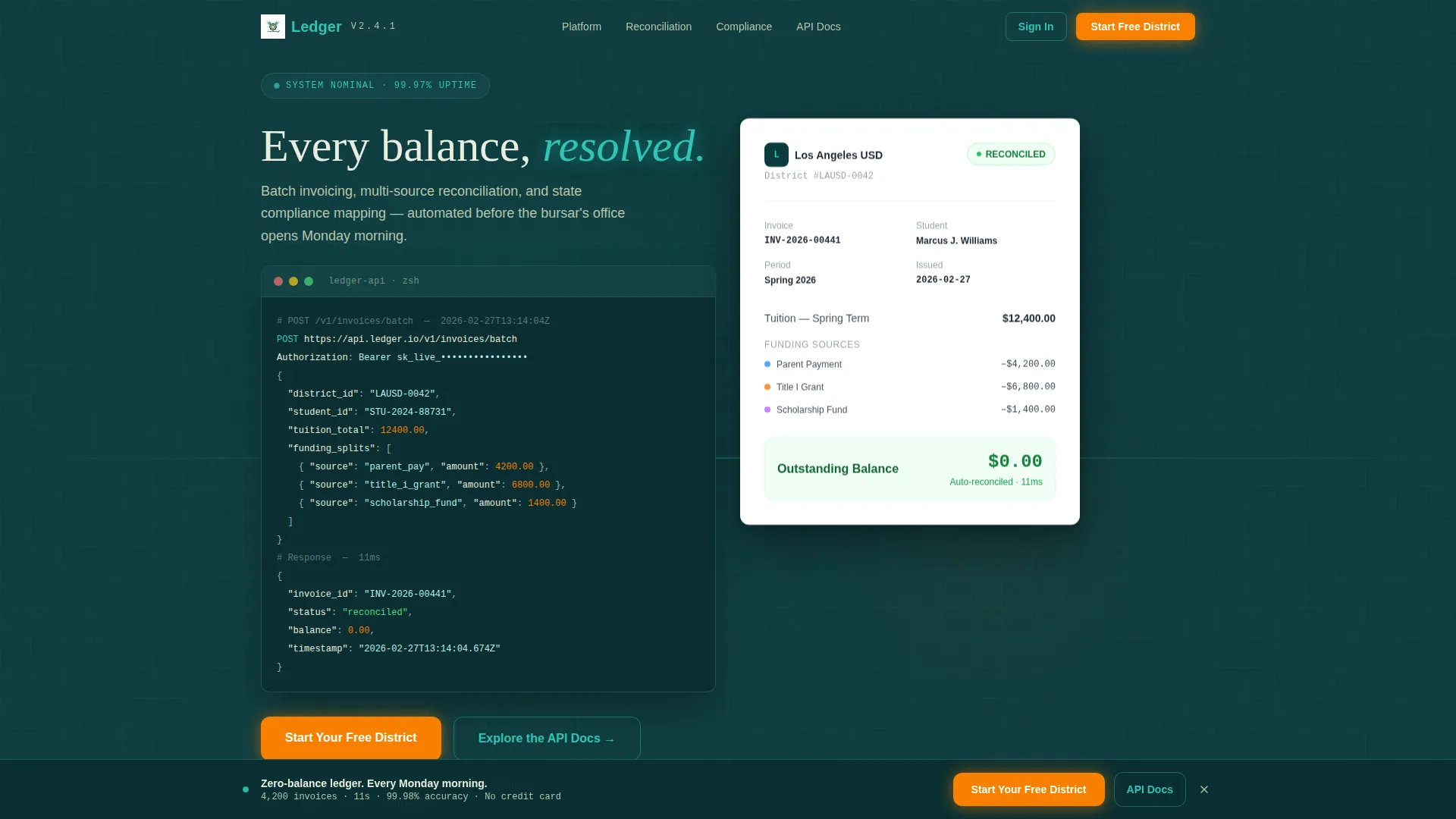Screen dimensions: 1456x819
Task: Click the green terminal window dot
Action: [309, 281]
